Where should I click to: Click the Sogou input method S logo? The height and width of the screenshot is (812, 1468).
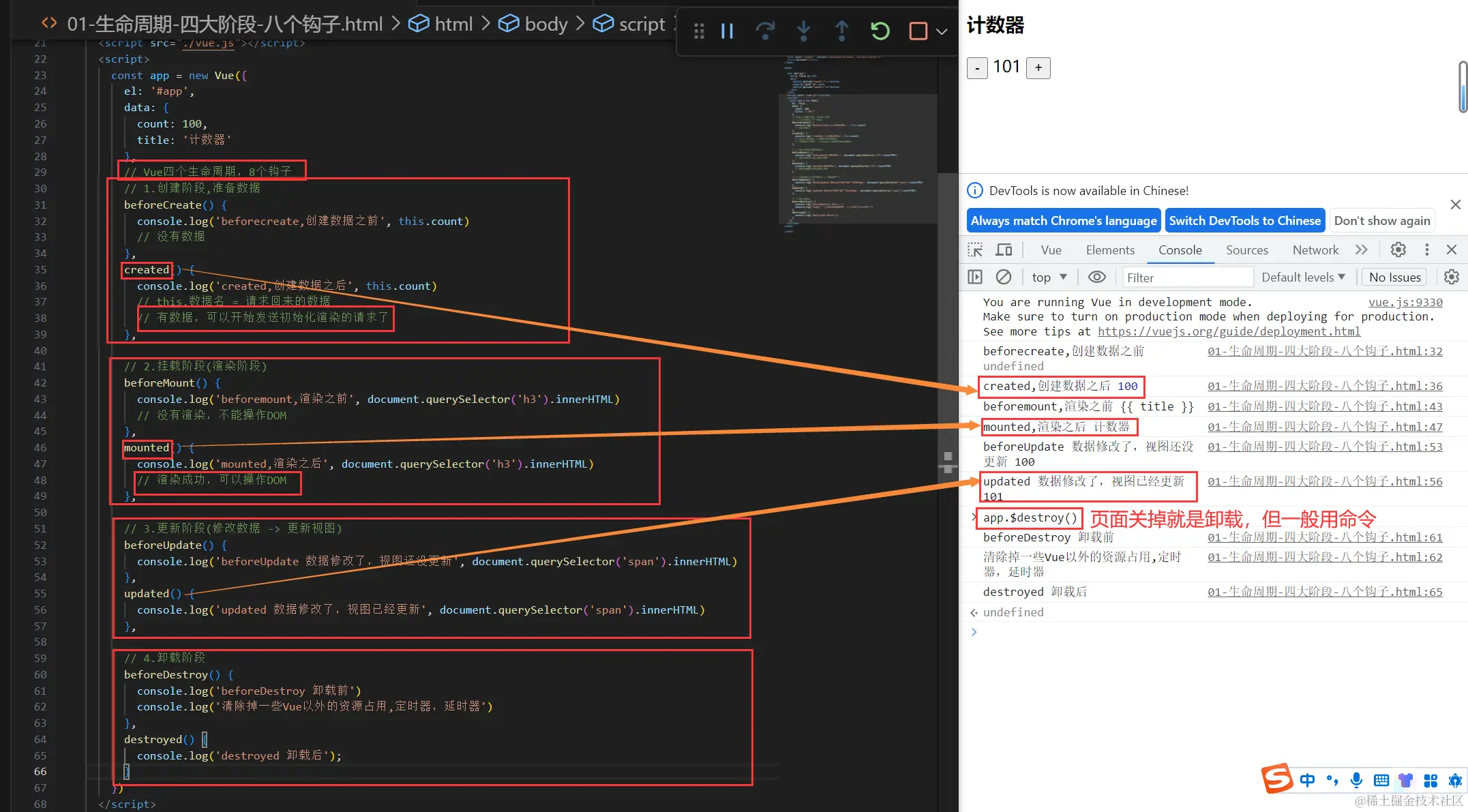point(1276,779)
